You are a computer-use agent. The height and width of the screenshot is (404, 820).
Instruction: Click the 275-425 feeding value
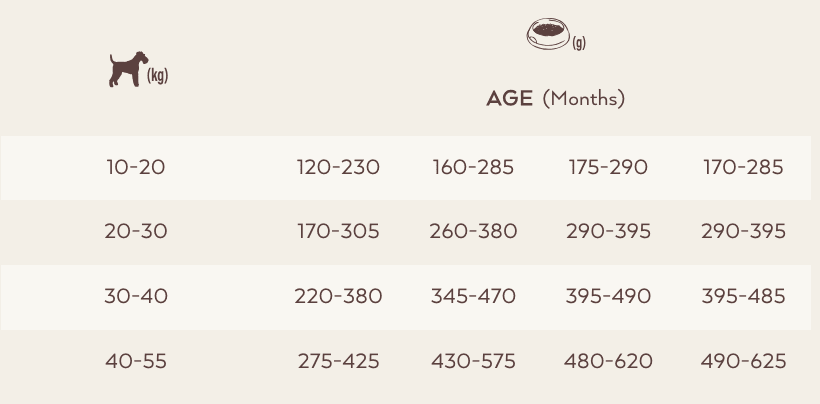pyautogui.click(x=338, y=361)
